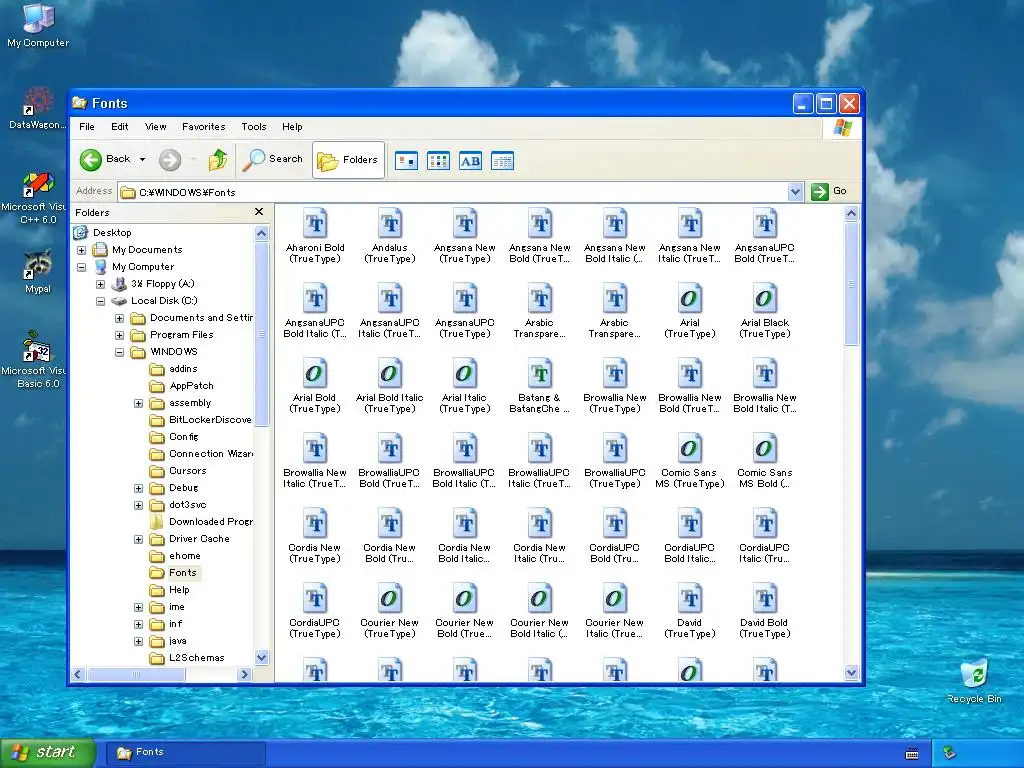Click the greyed Forward arrow icon
Screen dimensions: 1024x768
pyautogui.click(x=170, y=159)
